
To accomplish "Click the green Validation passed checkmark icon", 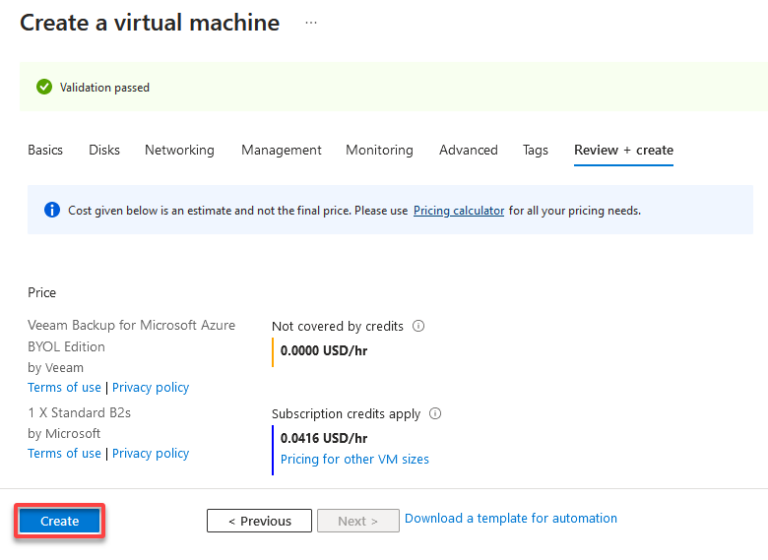I will tap(44, 87).
